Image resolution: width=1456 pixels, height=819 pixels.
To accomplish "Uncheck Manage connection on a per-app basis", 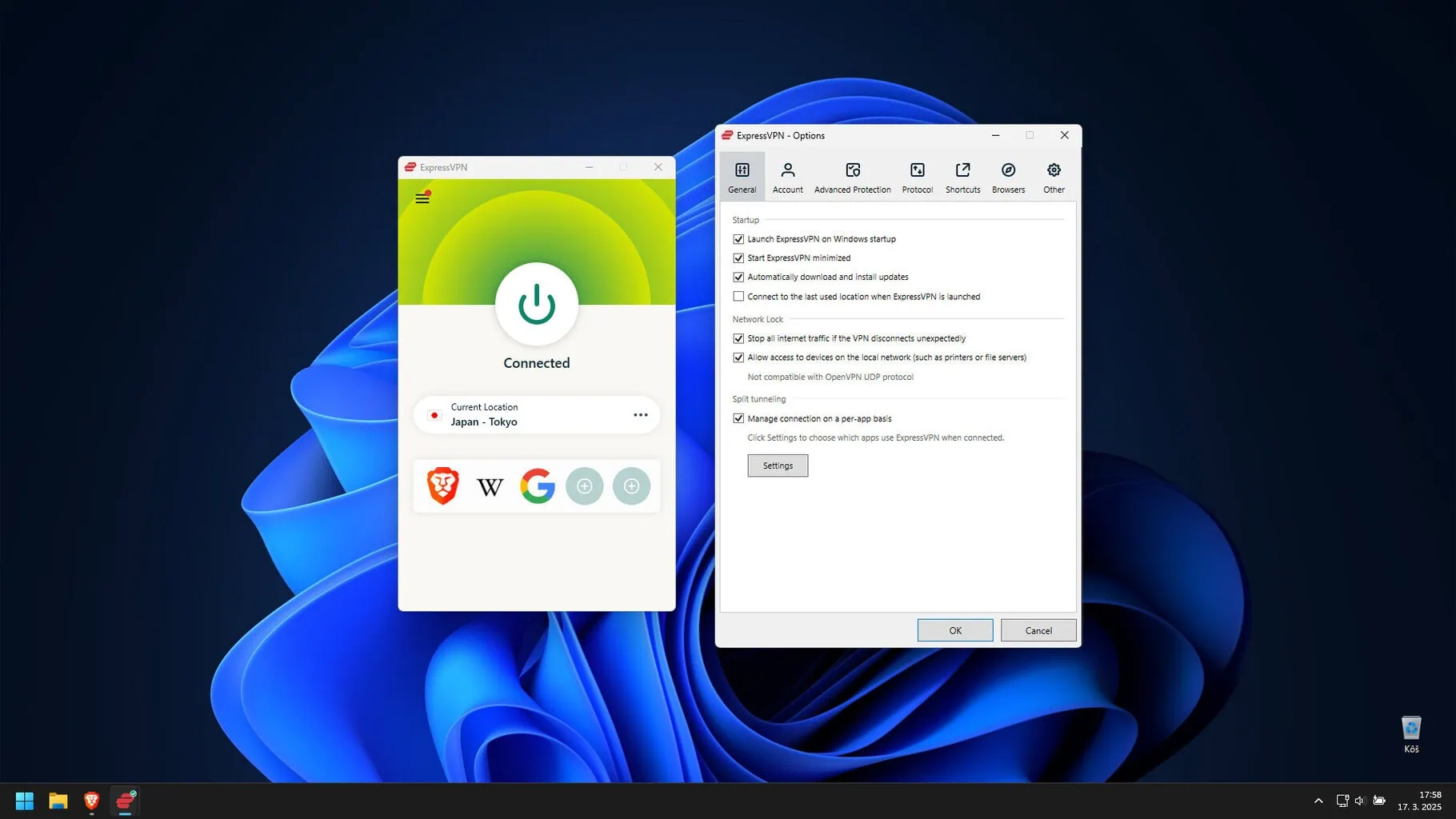I will pyautogui.click(x=738, y=418).
